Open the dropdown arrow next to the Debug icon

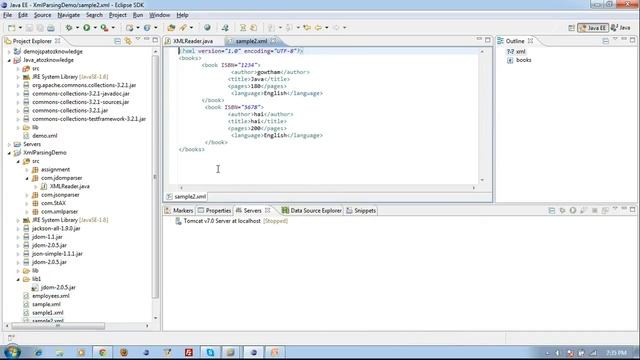click(77, 28)
